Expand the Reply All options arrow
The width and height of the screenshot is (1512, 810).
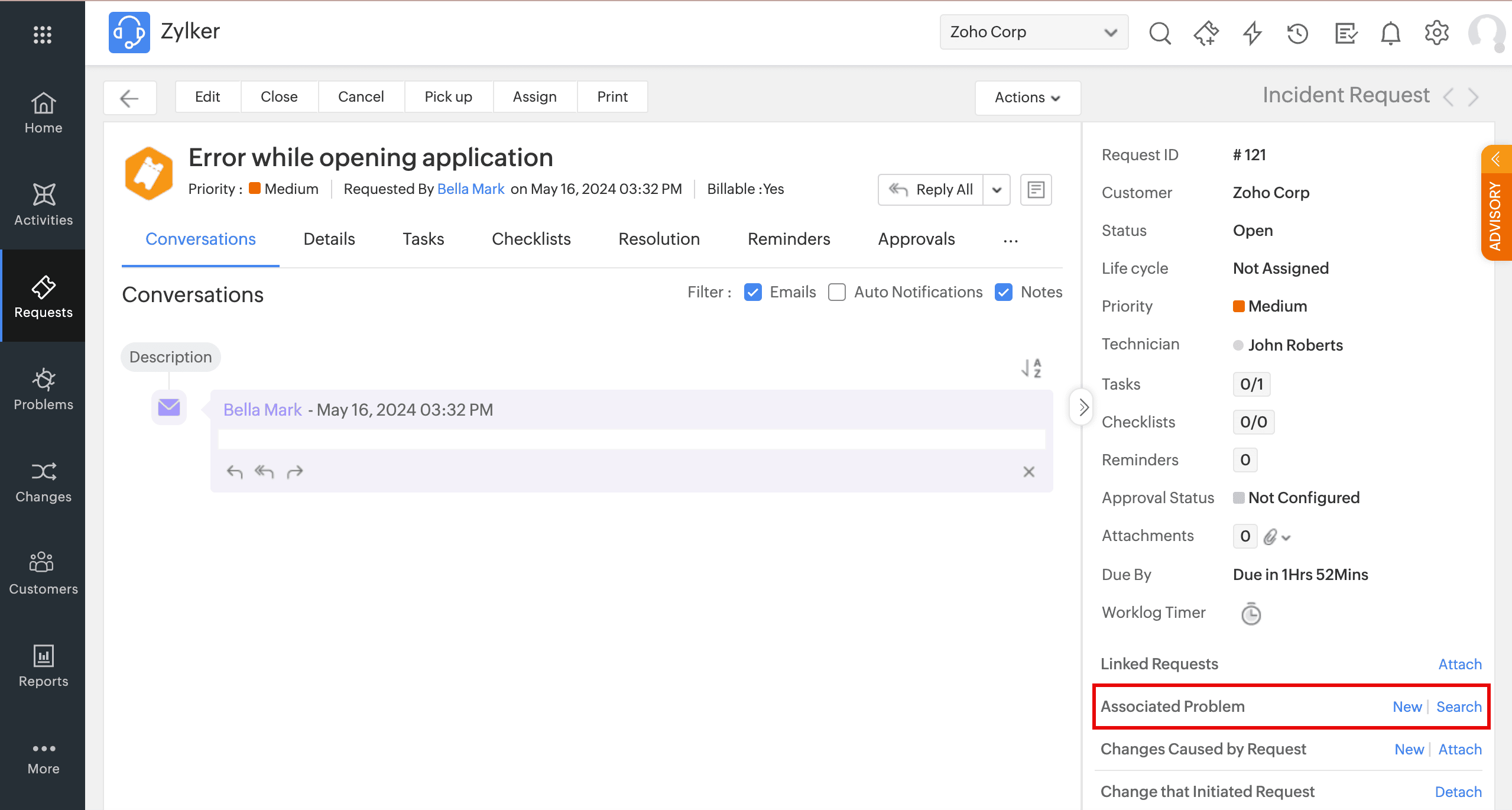[997, 190]
